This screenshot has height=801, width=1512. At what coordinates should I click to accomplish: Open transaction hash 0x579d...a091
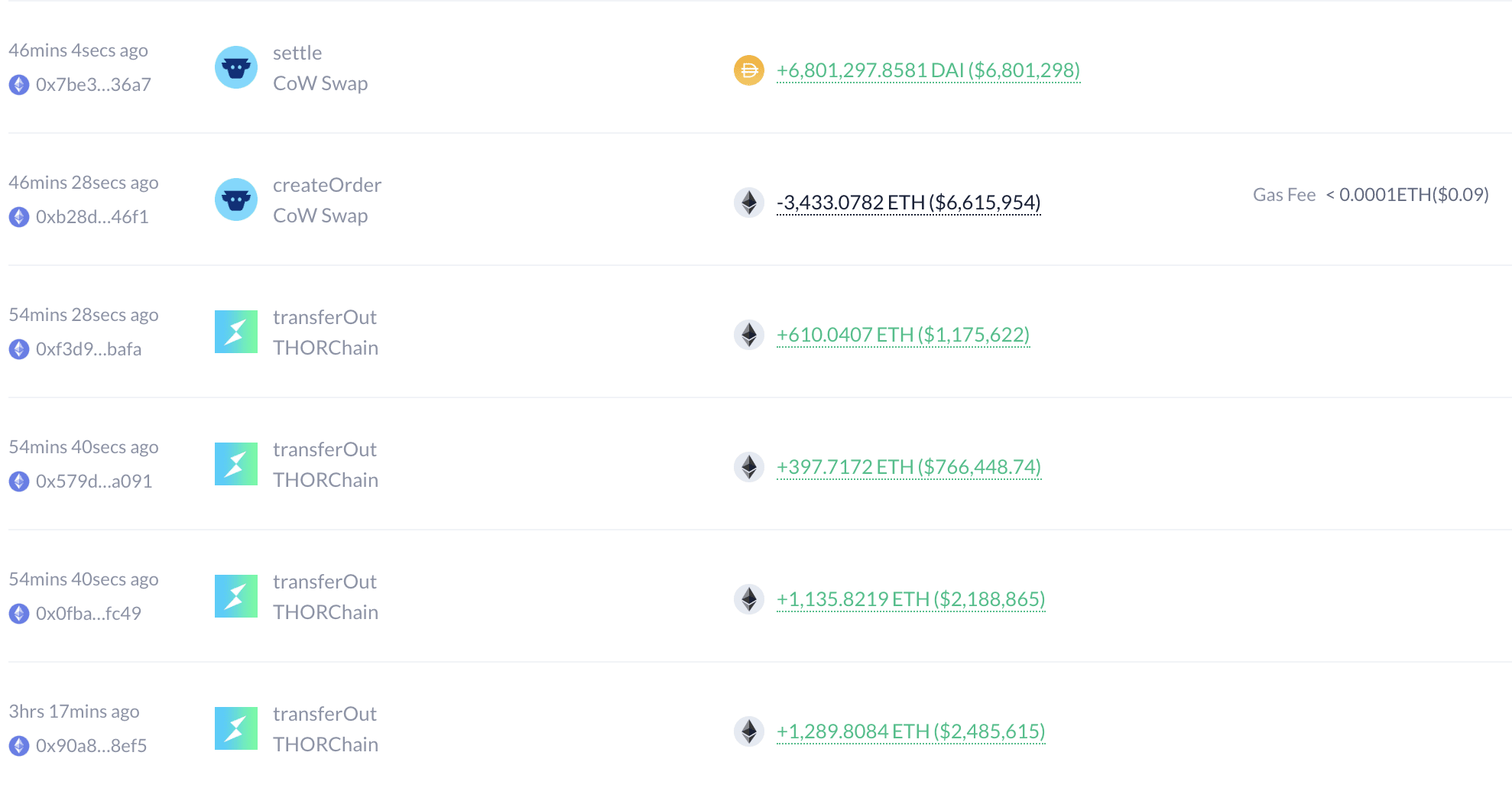coord(93,482)
